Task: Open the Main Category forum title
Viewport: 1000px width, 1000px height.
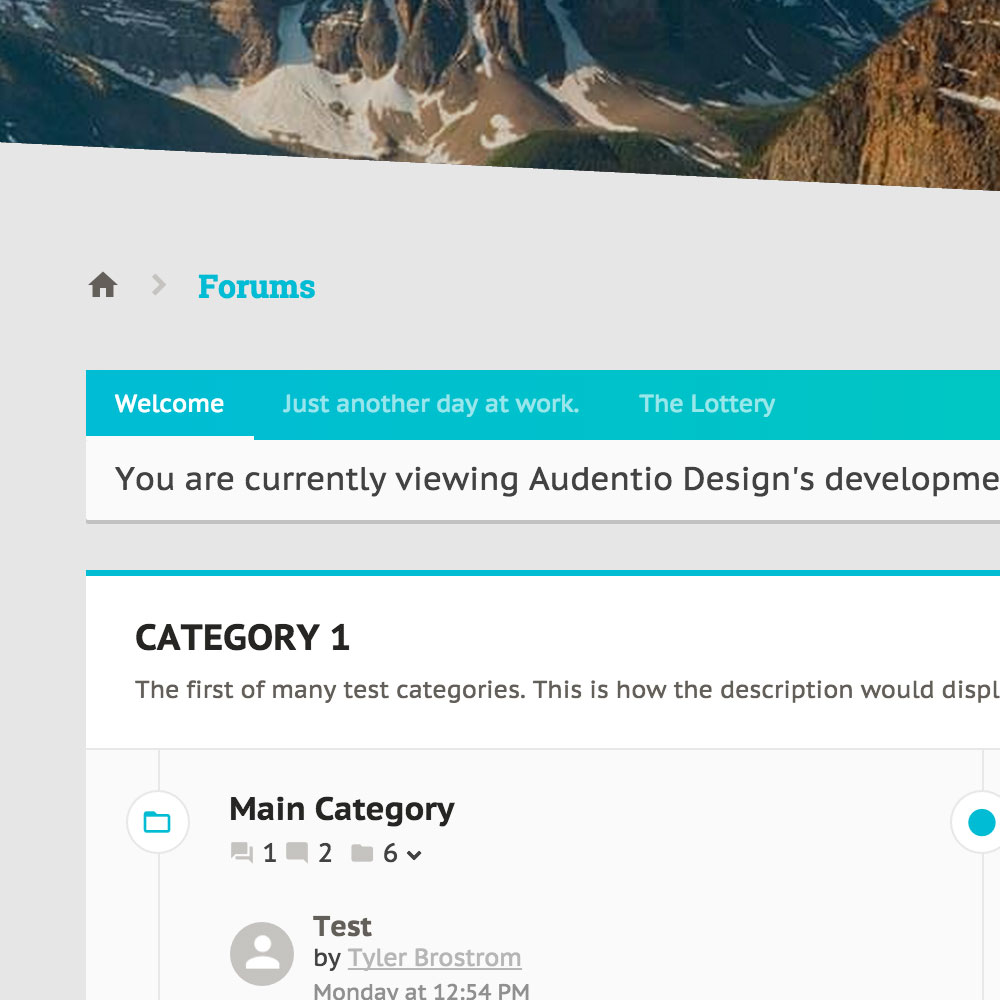Action: click(341, 809)
